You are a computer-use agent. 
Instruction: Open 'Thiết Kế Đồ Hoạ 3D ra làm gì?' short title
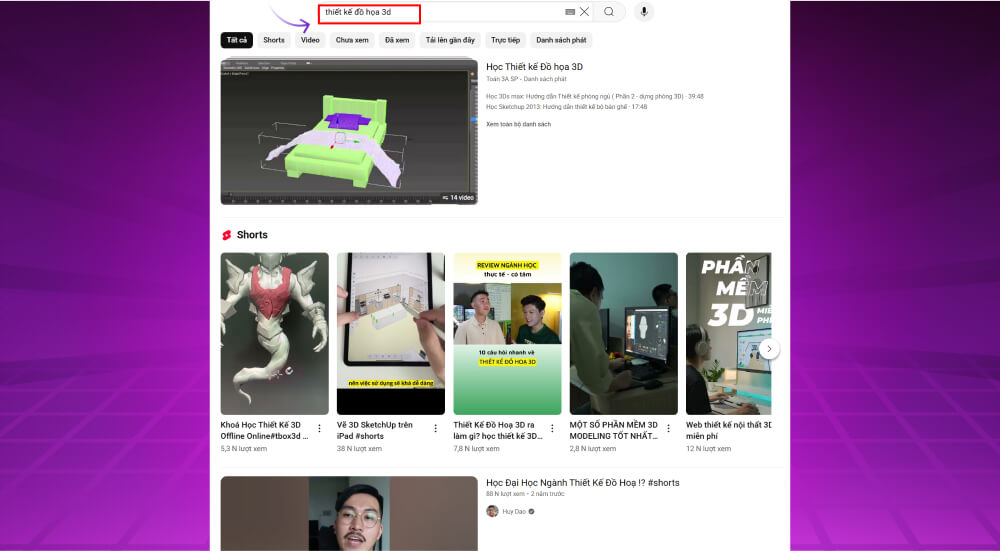click(x=498, y=430)
